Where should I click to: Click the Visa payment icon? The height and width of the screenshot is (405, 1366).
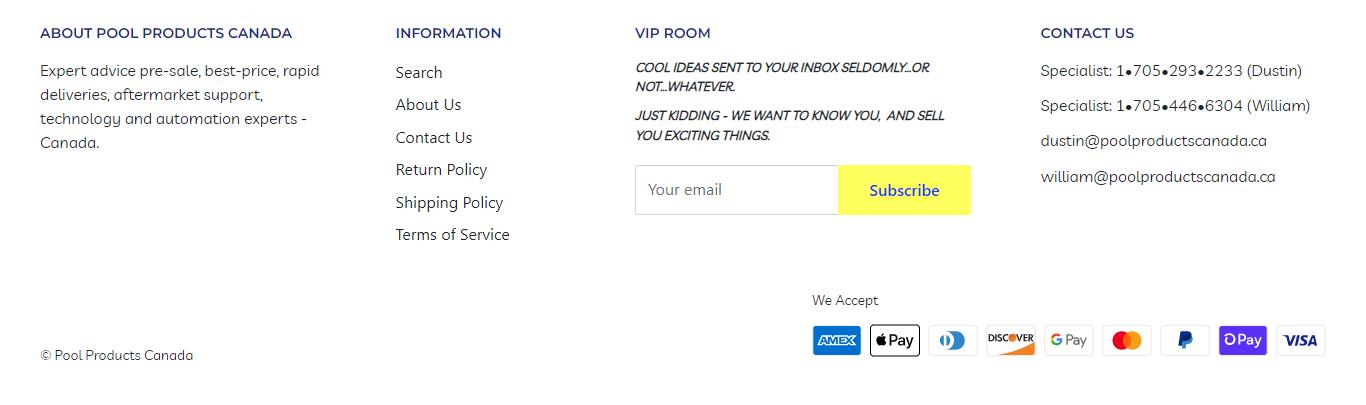point(1300,341)
